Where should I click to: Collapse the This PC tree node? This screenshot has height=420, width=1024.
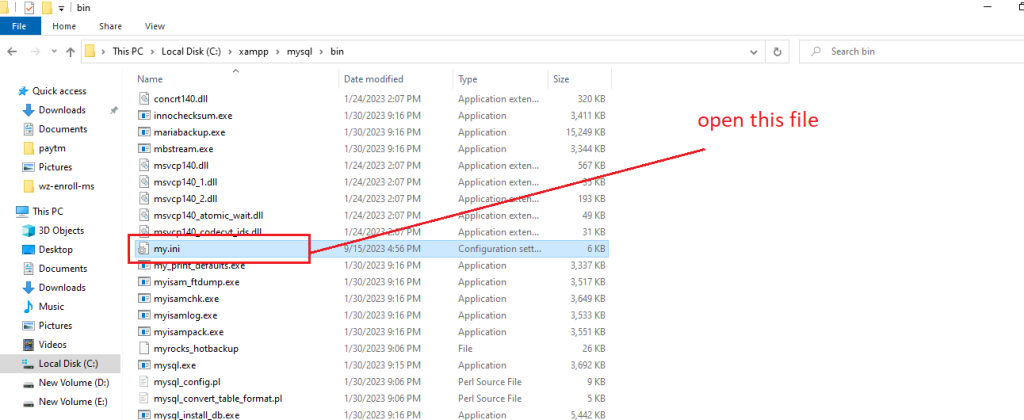(x=8, y=212)
